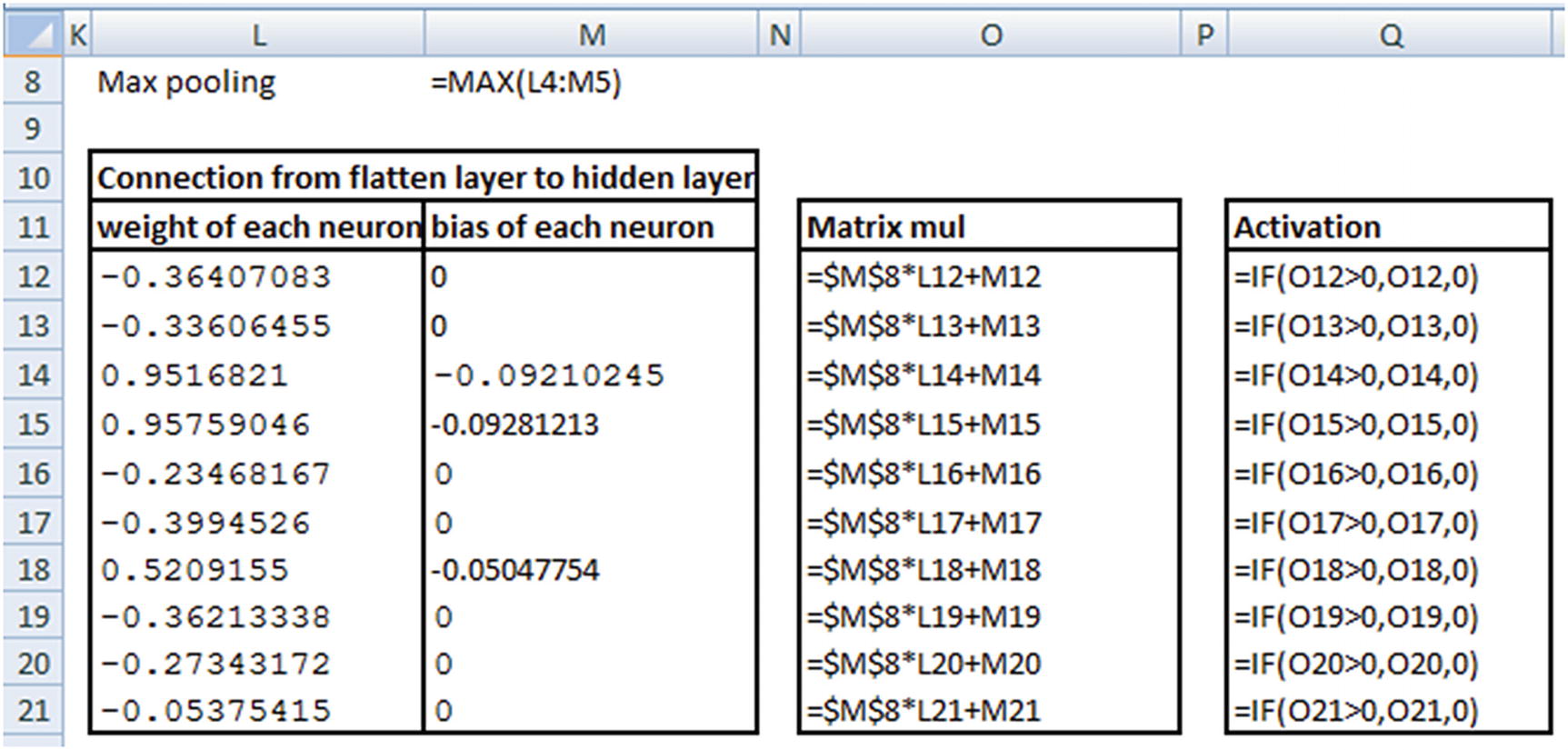The image size is (1568, 750).
Task: Select formula cell =$M$8*L16+M16
Action: pos(990,473)
